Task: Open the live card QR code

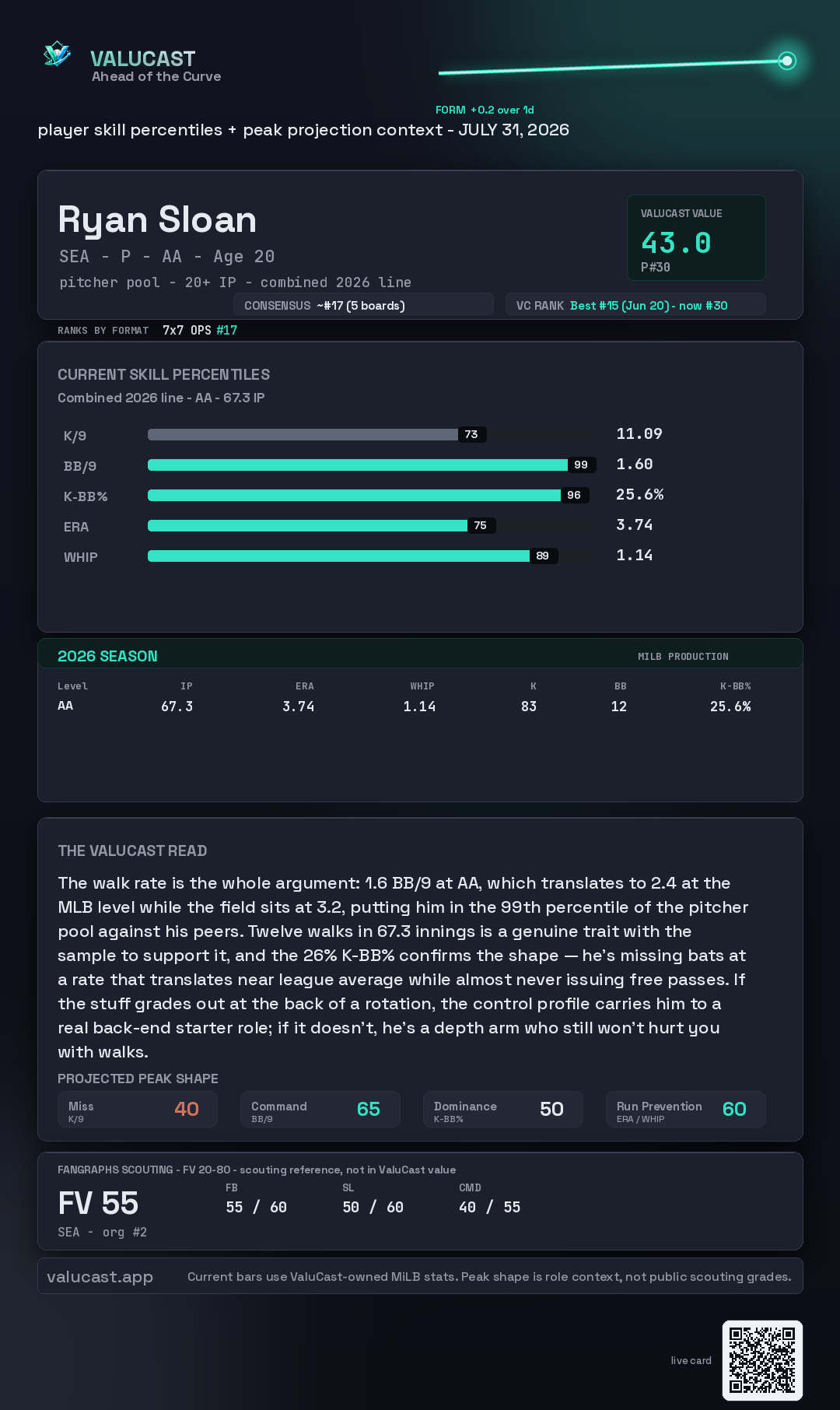Action: click(762, 1360)
